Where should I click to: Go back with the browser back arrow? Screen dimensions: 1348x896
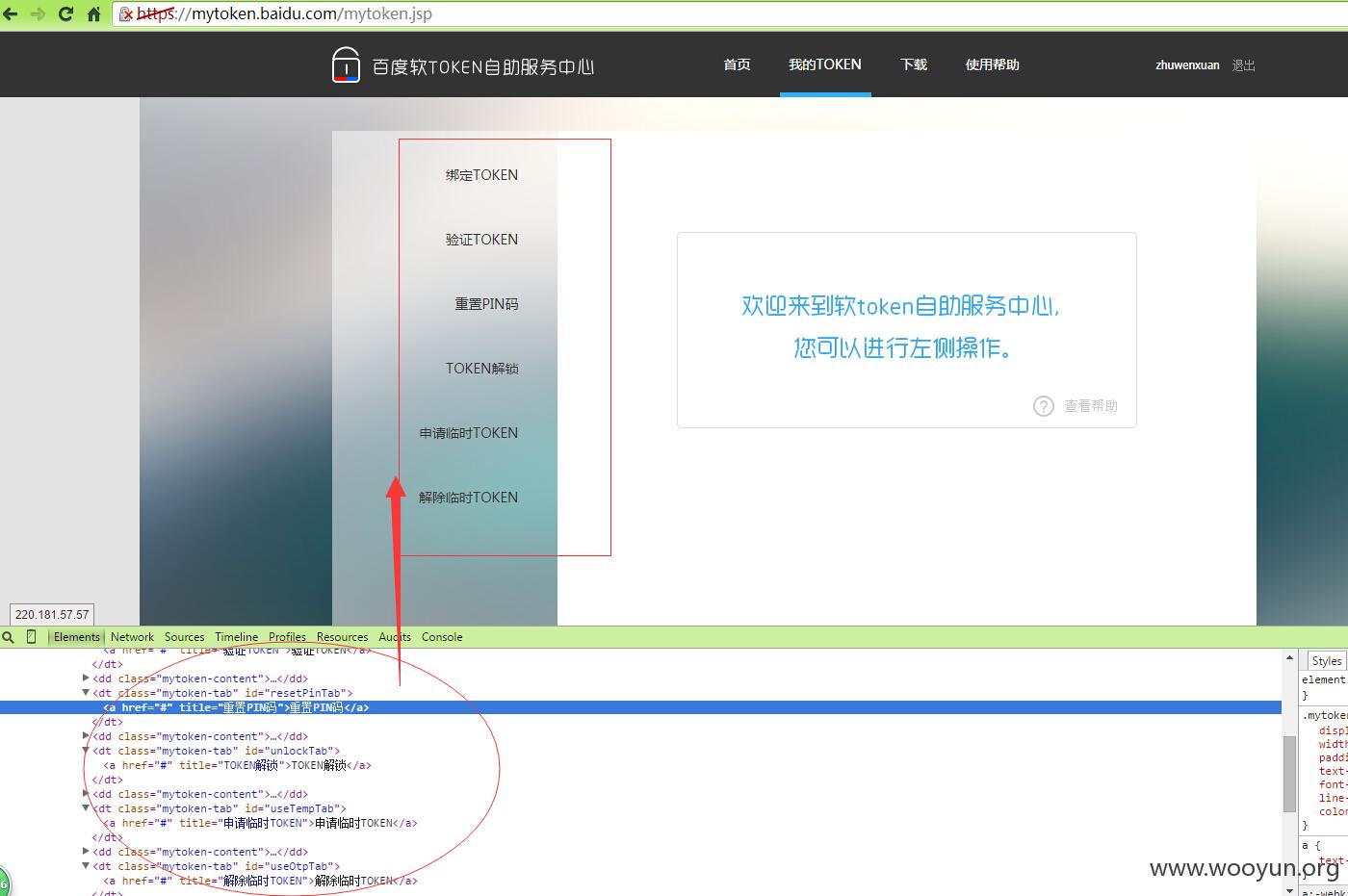(11, 13)
